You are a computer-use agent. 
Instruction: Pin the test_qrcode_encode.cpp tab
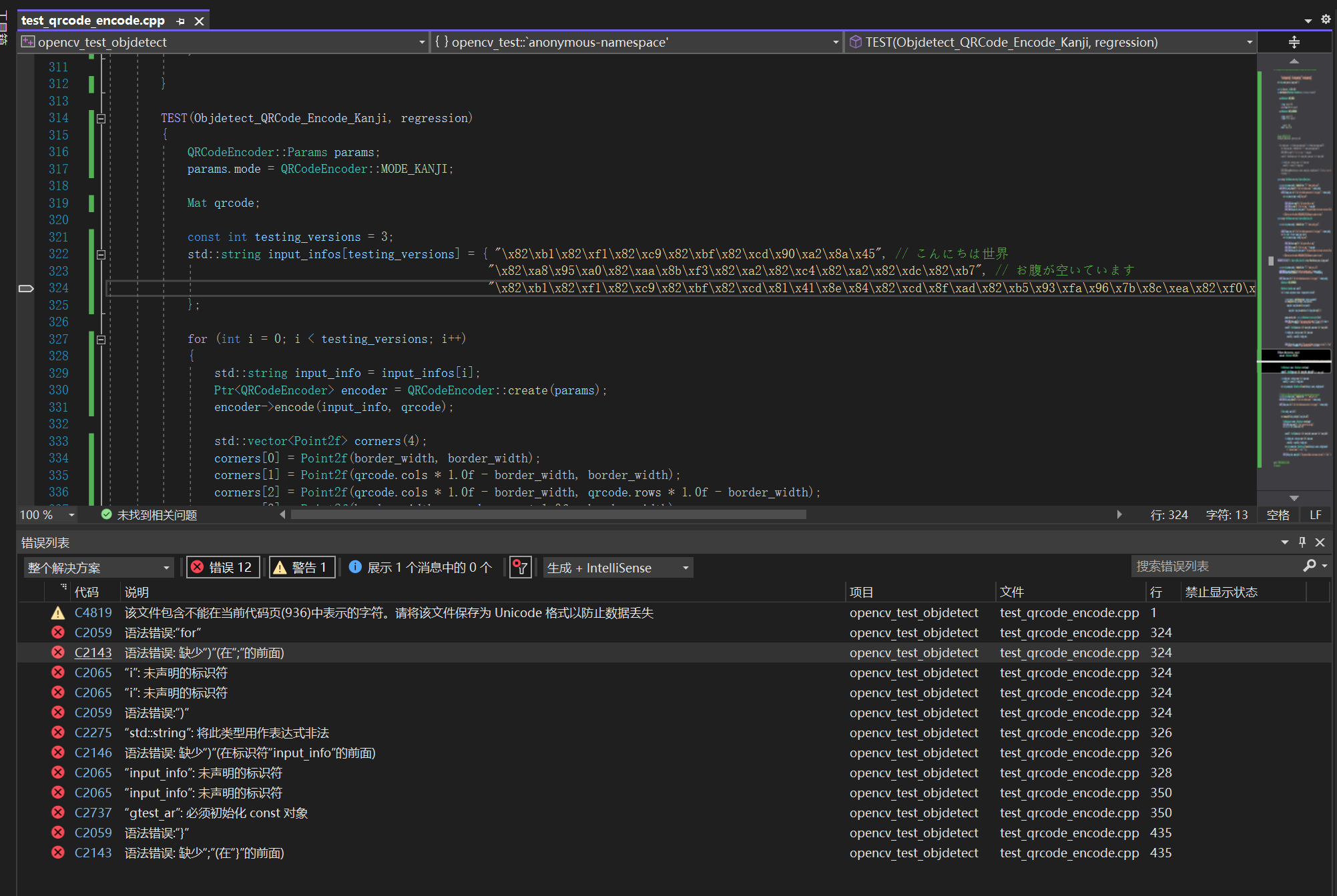pyautogui.click(x=180, y=21)
